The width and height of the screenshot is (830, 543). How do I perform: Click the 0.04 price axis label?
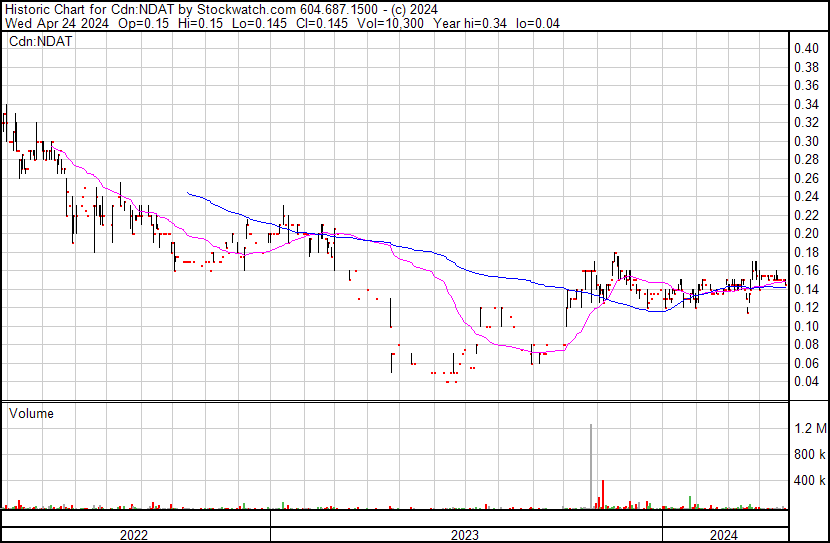806,382
